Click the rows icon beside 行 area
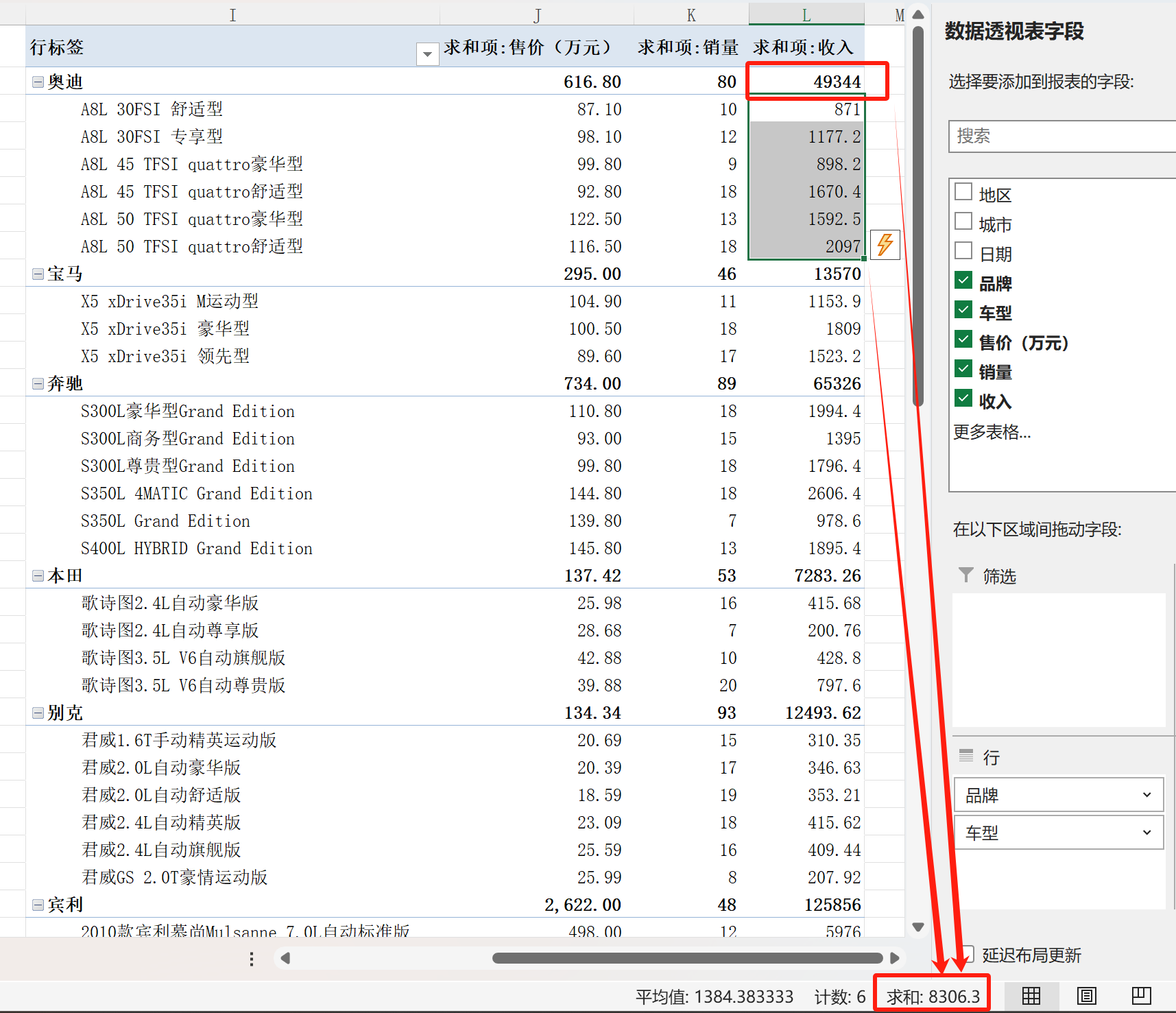Viewport: 1176px width, 1013px height. point(965,756)
